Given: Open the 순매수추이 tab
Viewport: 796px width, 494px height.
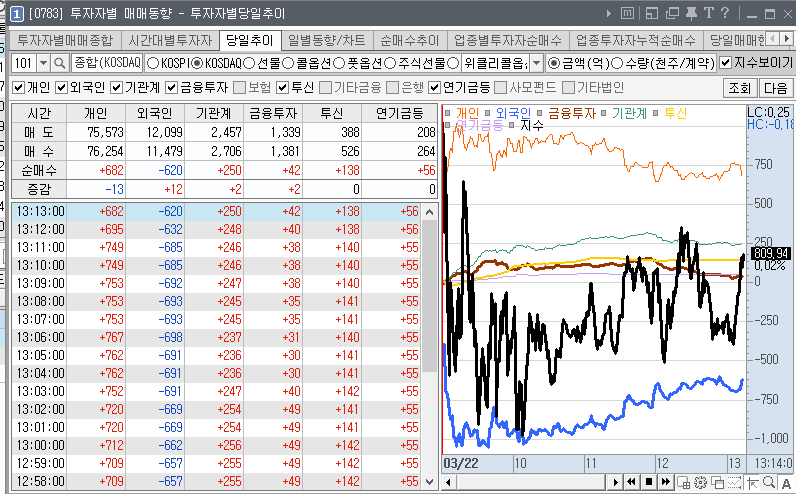Looking at the screenshot, I should click(409, 41).
